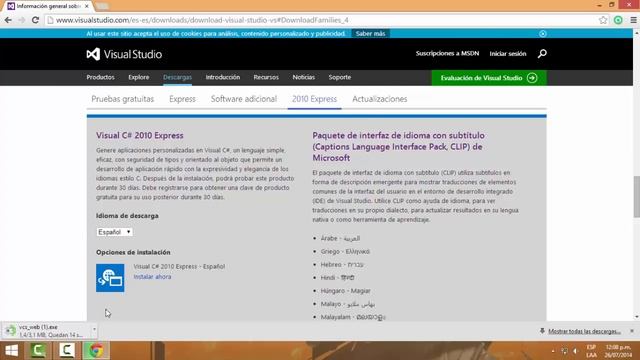Open Introducción menu
Viewport: 640px width, 360px height.
coord(223,77)
